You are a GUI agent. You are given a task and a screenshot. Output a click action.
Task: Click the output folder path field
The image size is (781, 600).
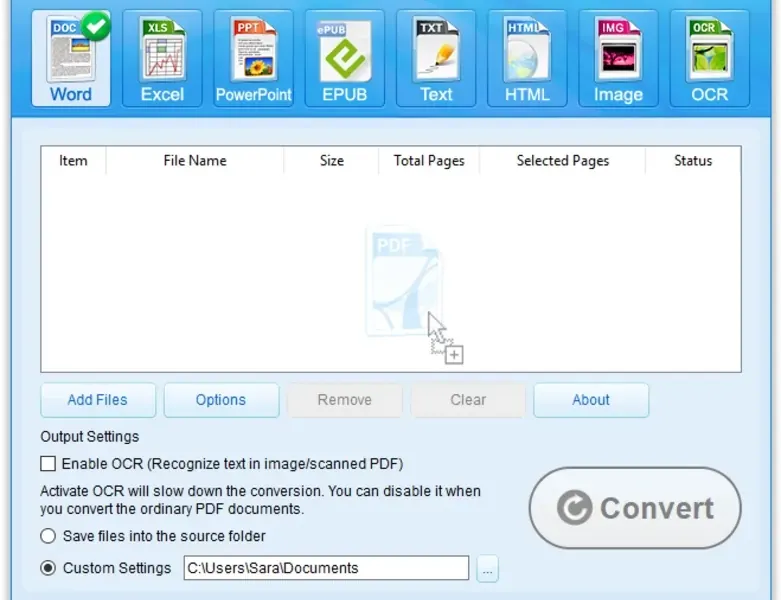(x=326, y=568)
